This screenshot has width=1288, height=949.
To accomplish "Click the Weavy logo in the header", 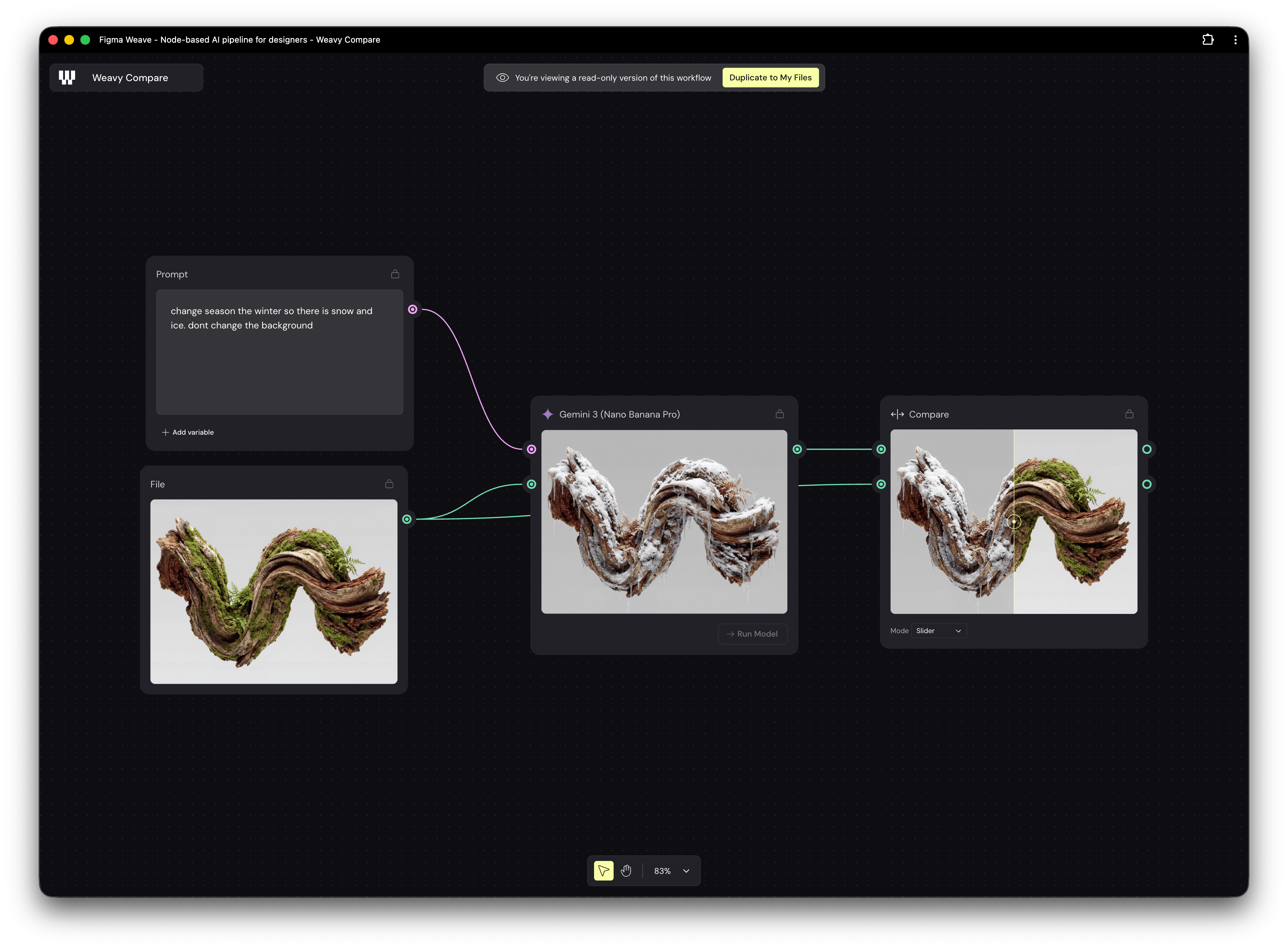I will coord(67,77).
